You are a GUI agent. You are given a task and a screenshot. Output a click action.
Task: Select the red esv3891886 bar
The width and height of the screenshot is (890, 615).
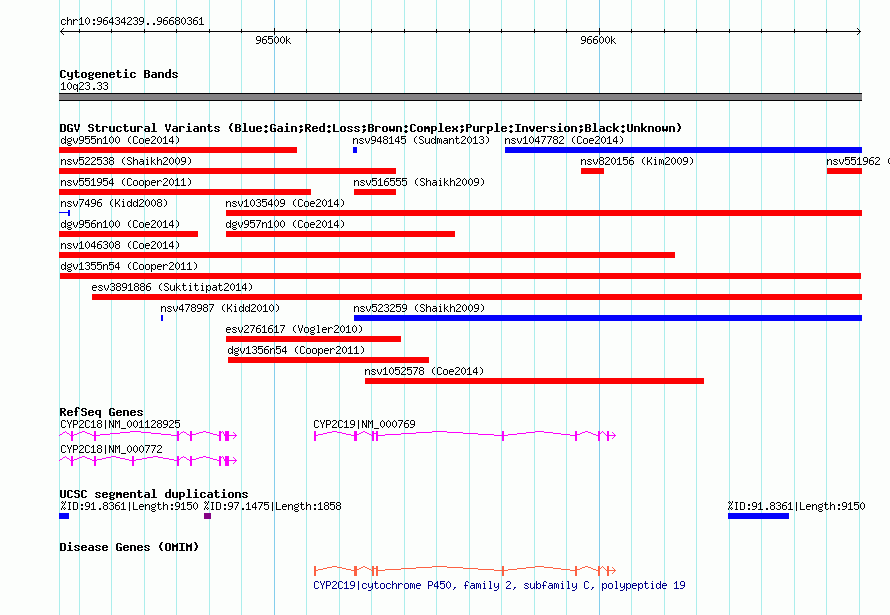(477, 297)
